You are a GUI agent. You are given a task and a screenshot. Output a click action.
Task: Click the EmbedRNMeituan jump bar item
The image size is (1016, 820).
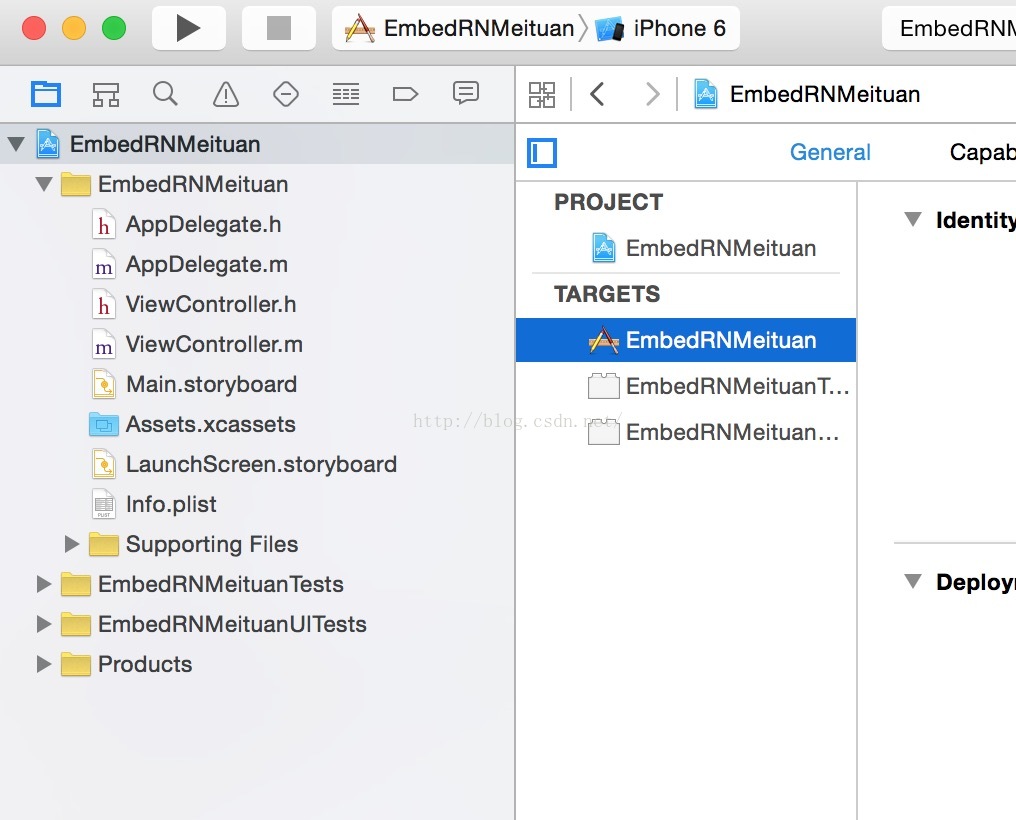(807, 95)
